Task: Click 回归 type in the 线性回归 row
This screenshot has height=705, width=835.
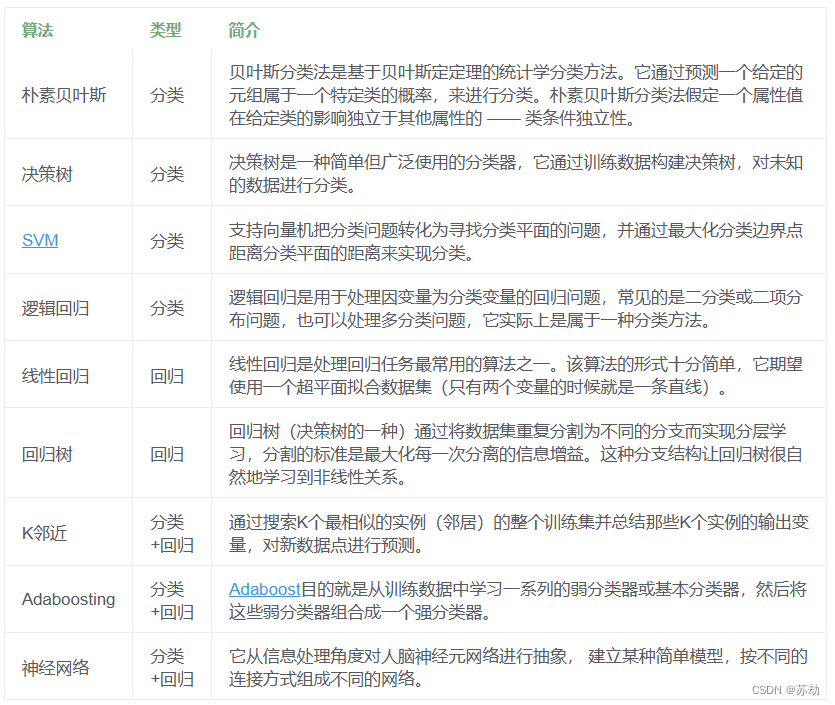Action: pyautogui.click(x=167, y=376)
